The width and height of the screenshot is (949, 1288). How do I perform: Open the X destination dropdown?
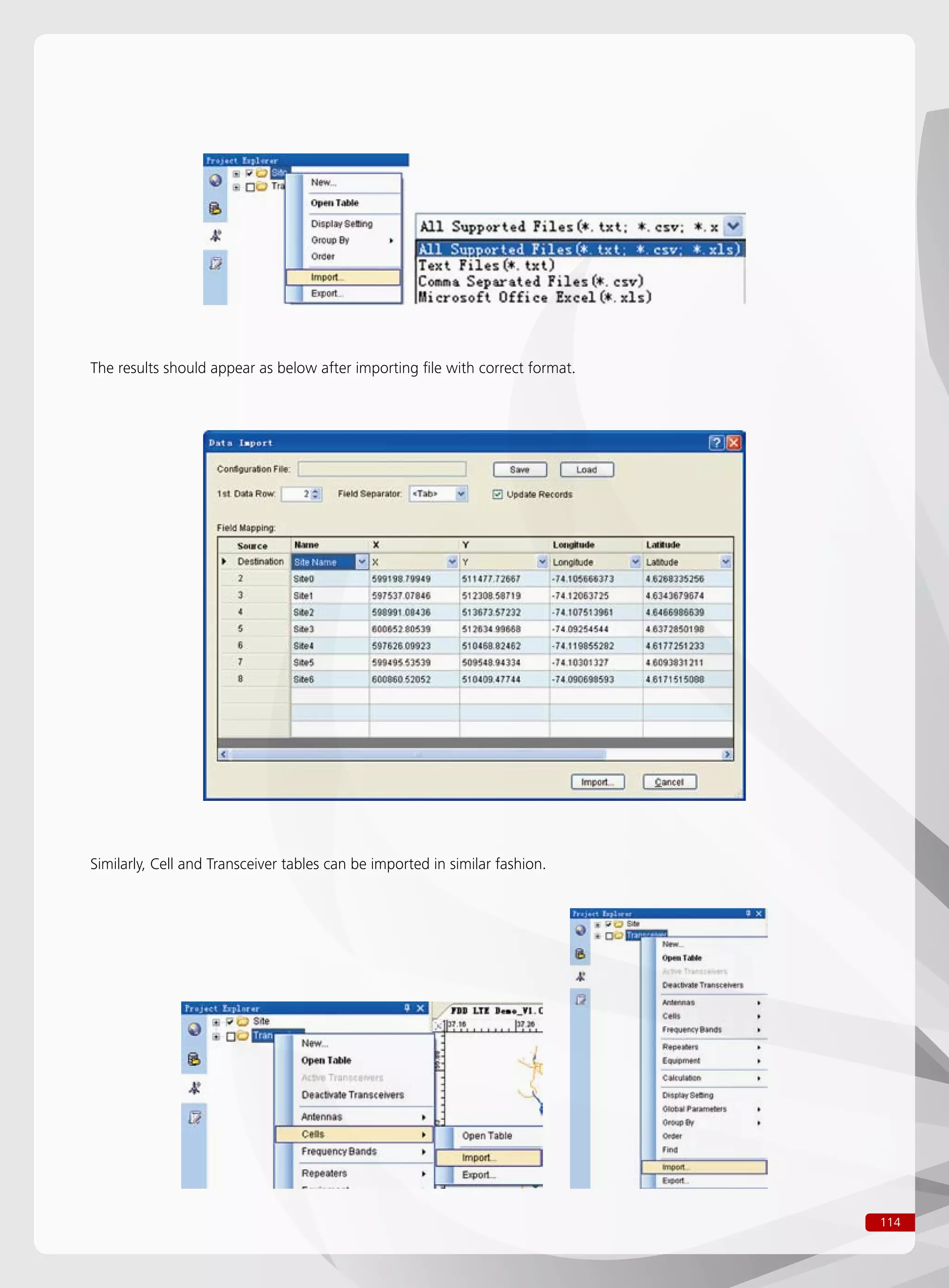452,561
